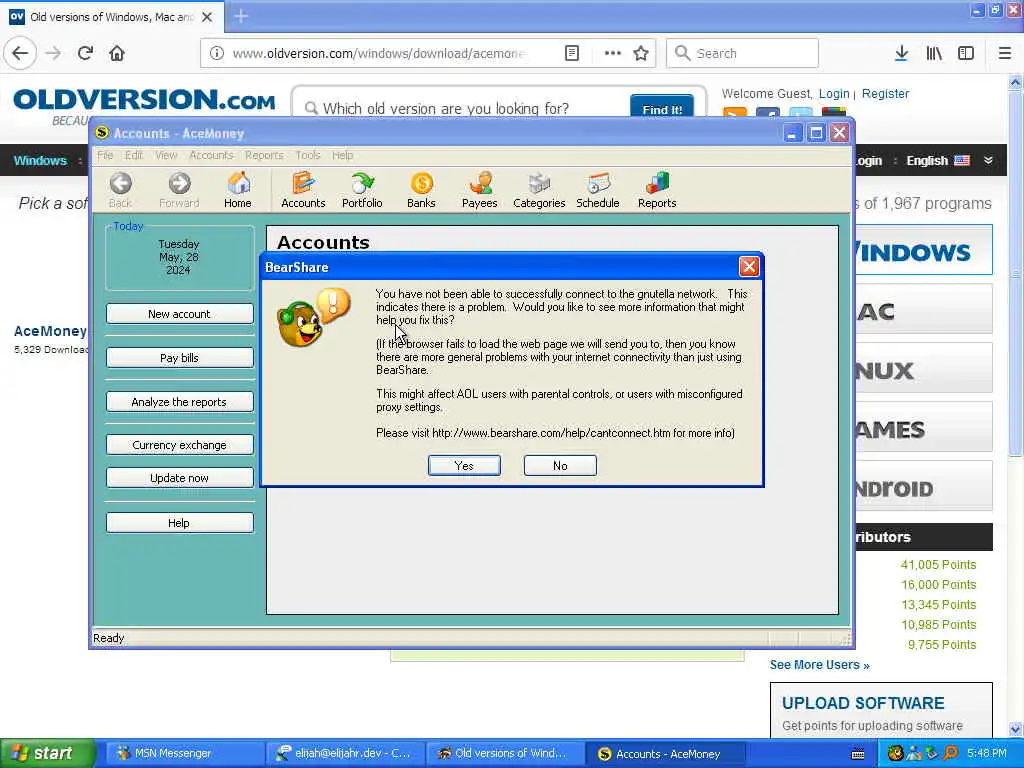Open the AceMoney File menu
This screenshot has width=1024, height=768.
point(105,155)
